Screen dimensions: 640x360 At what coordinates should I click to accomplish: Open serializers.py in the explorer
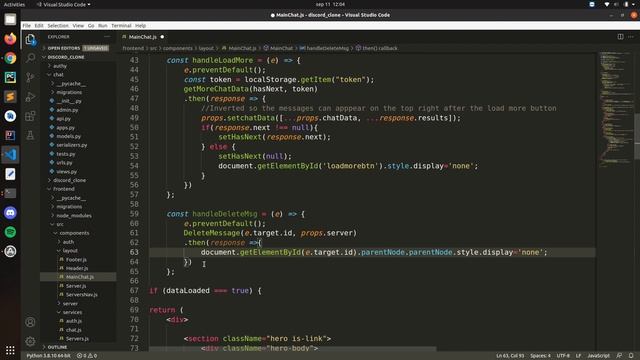71,145
